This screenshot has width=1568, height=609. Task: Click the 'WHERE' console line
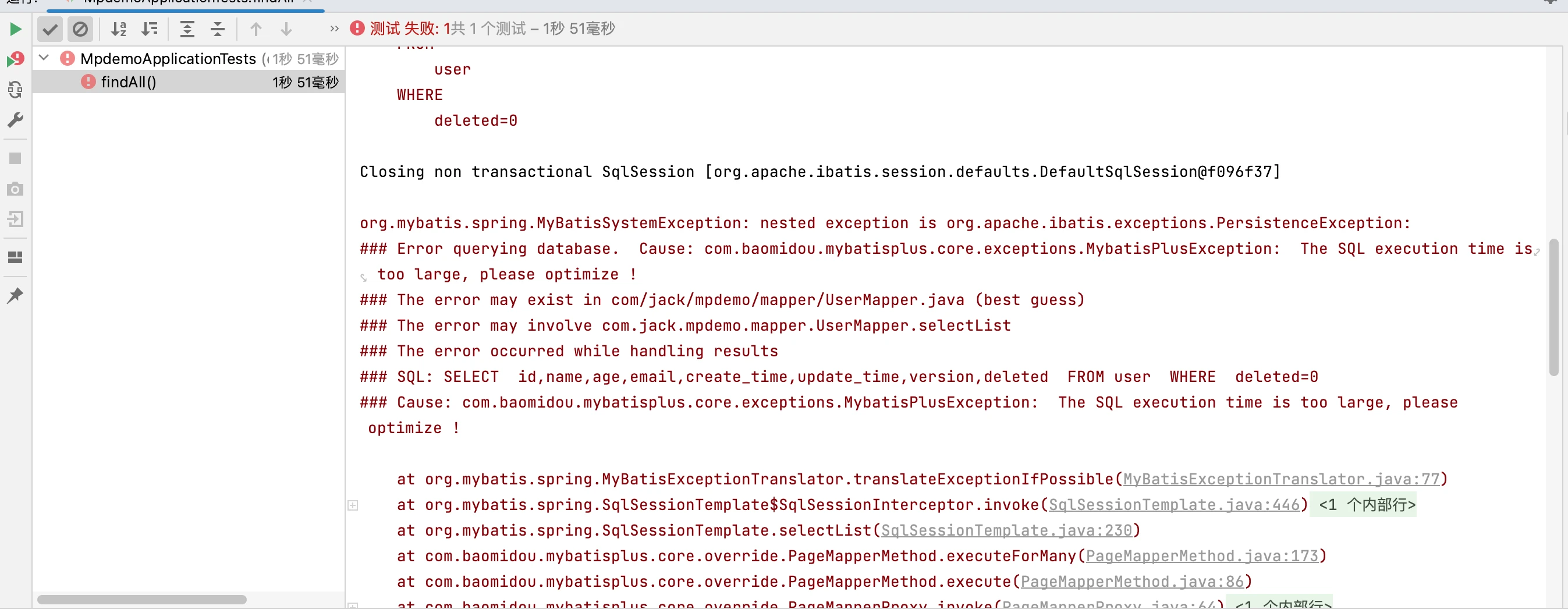pos(420,95)
